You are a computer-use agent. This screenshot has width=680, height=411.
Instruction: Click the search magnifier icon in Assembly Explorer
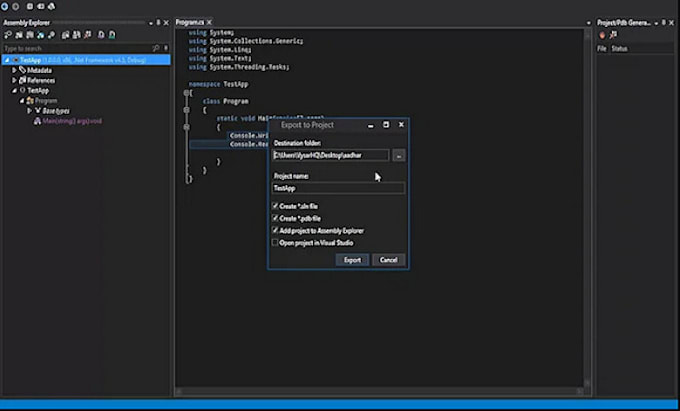coord(156,48)
